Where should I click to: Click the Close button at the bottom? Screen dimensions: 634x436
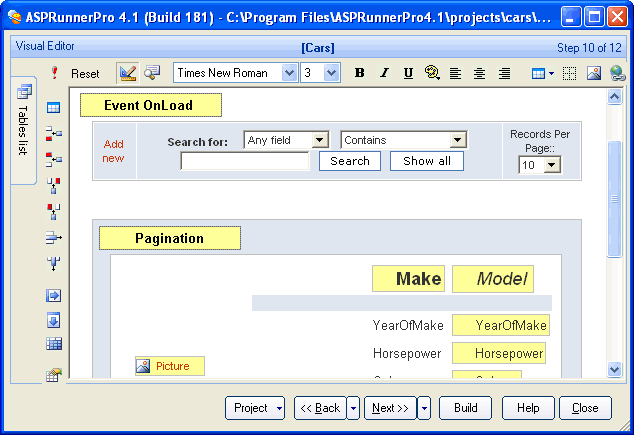coord(585,408)
